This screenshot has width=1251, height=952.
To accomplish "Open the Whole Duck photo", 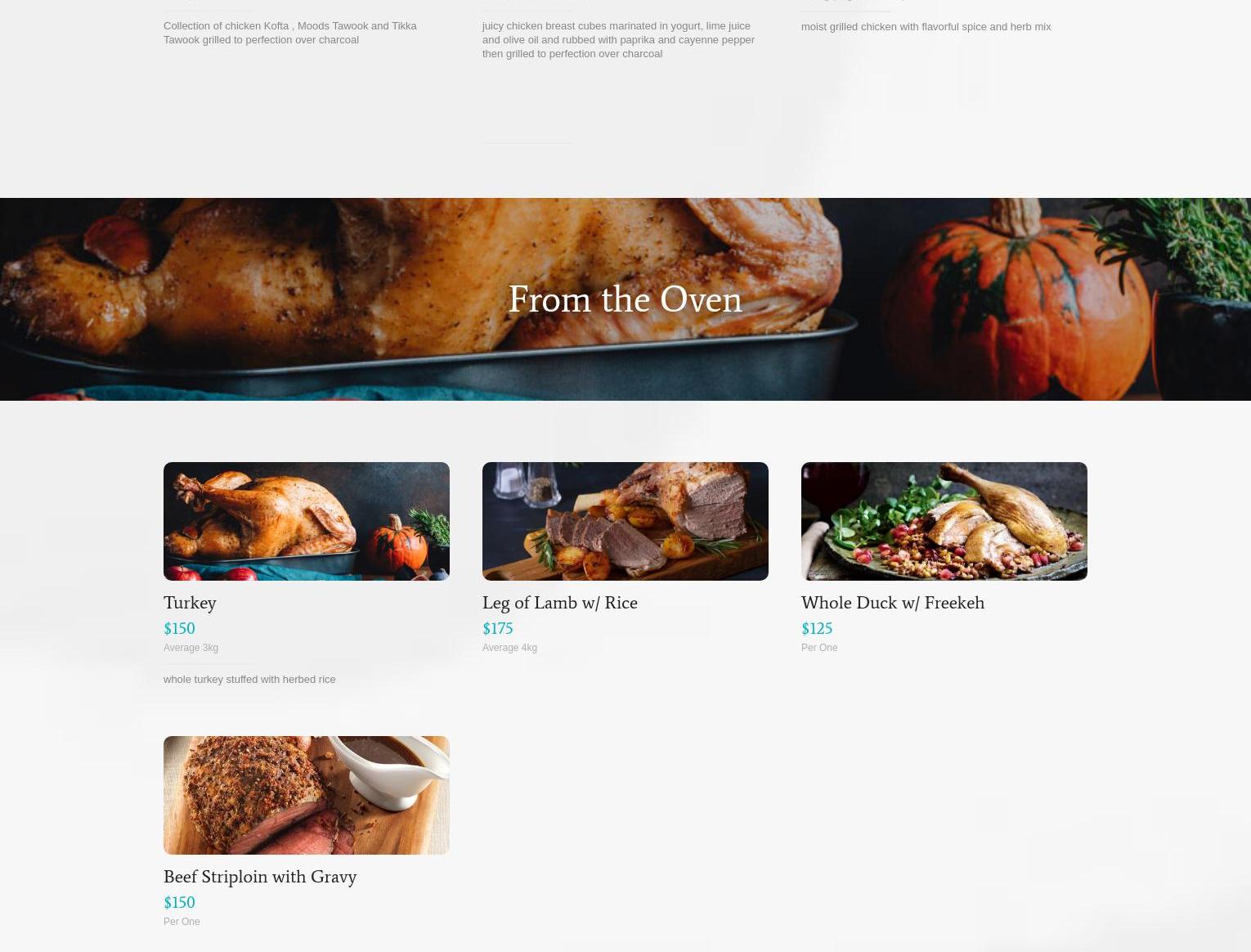I will pos(944,521).
